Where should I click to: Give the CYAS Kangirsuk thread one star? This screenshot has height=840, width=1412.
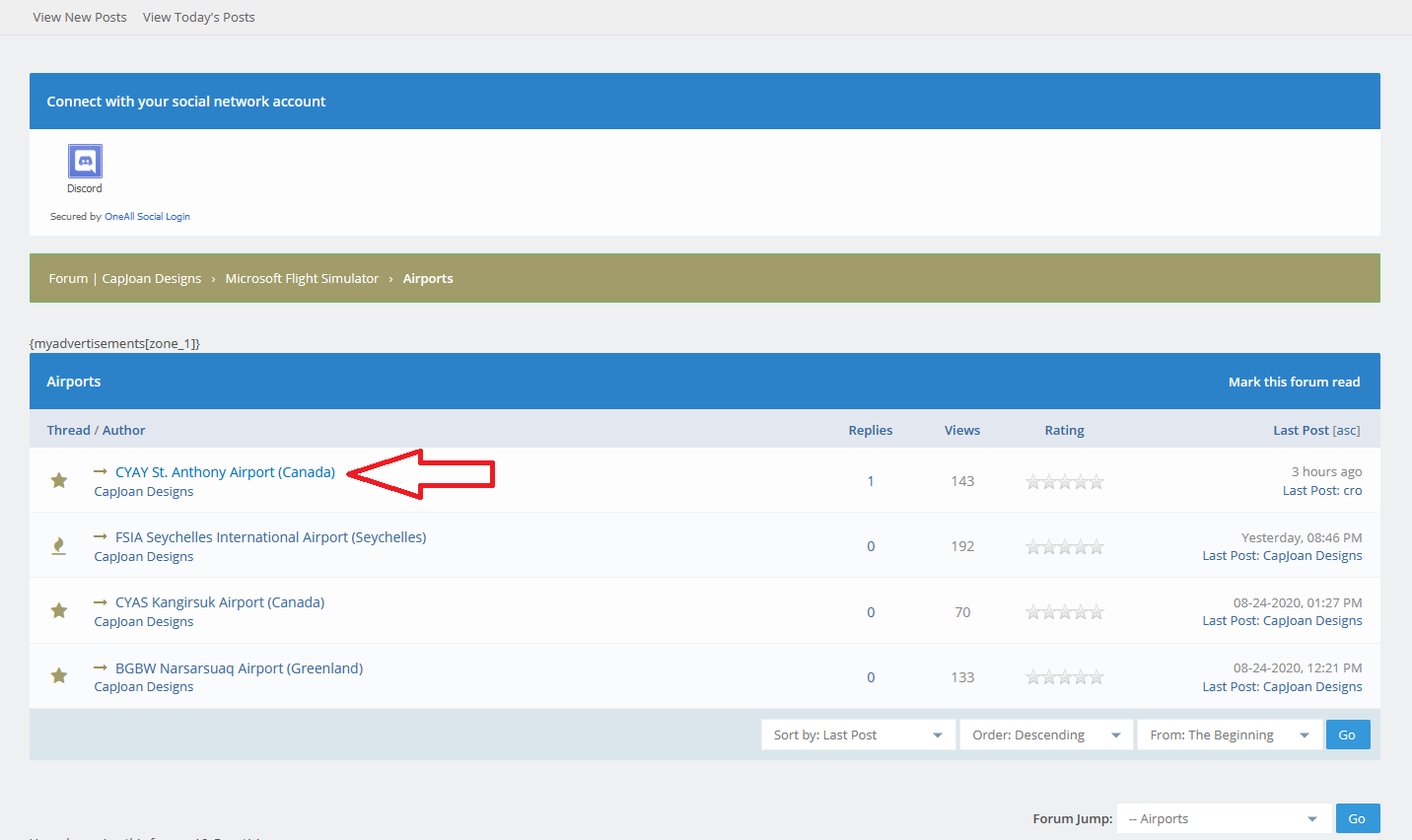(x=1033, y=612)
